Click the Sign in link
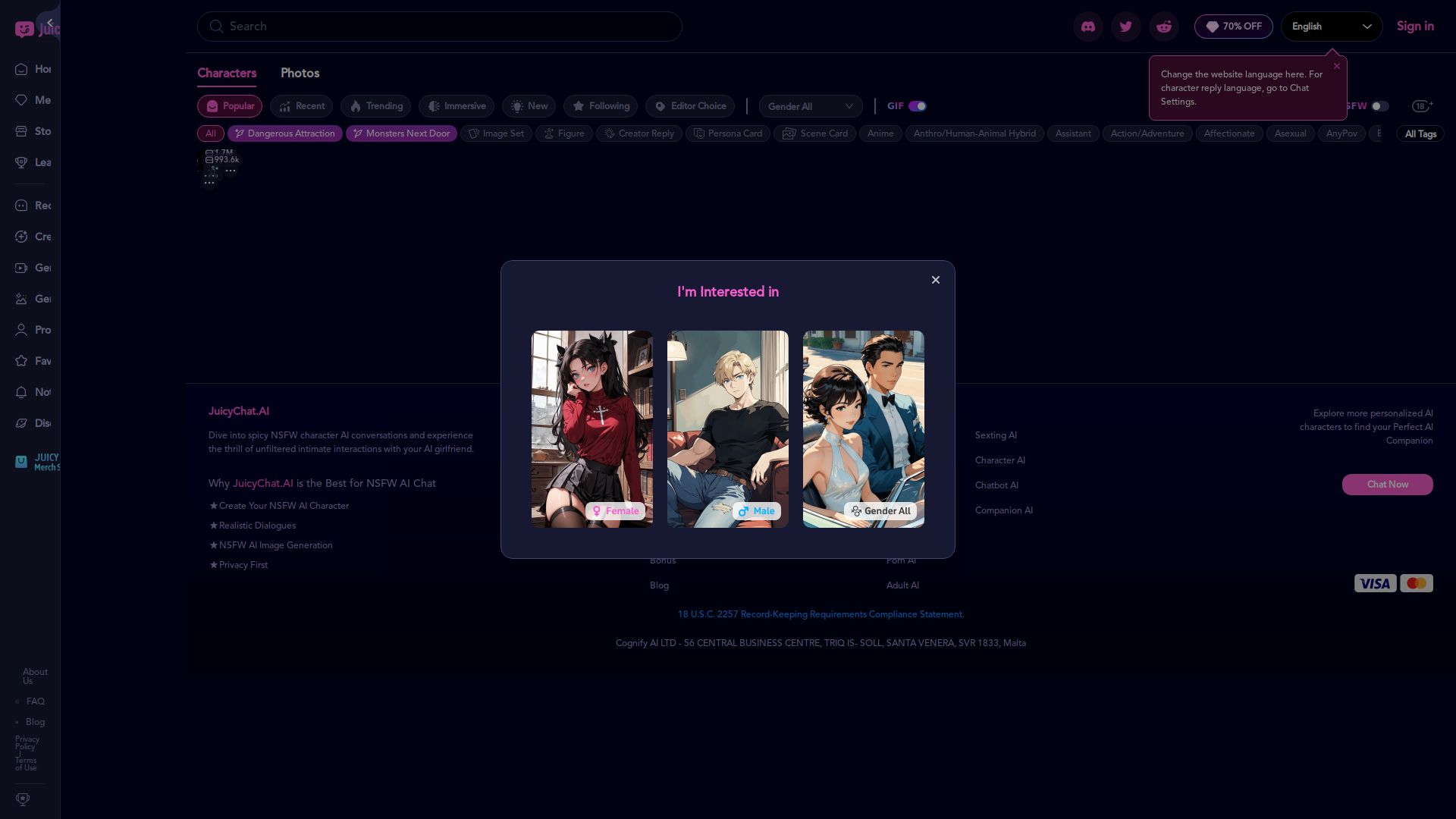The width and height of the screenshot is (1456, 819). pyautogui.click(x=1415, y=27)
